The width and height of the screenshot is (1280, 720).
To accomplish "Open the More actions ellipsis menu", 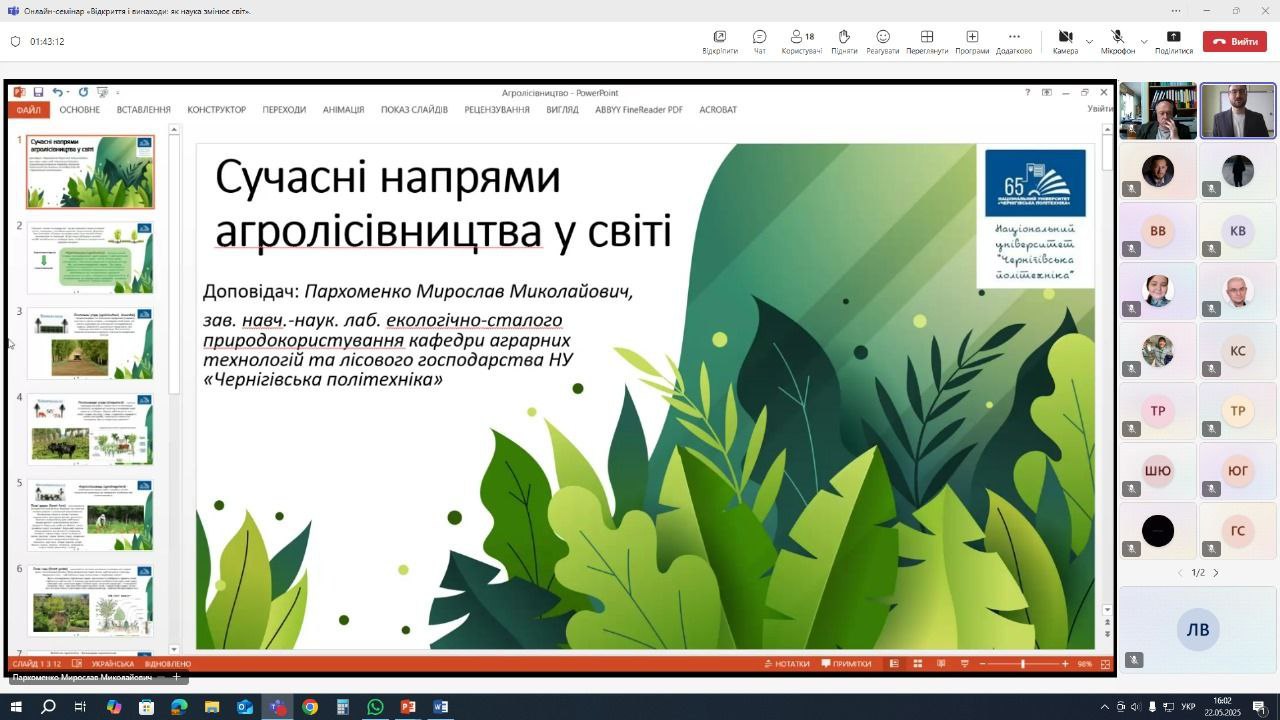I will pyautogui.click(x=1013, y=41).
